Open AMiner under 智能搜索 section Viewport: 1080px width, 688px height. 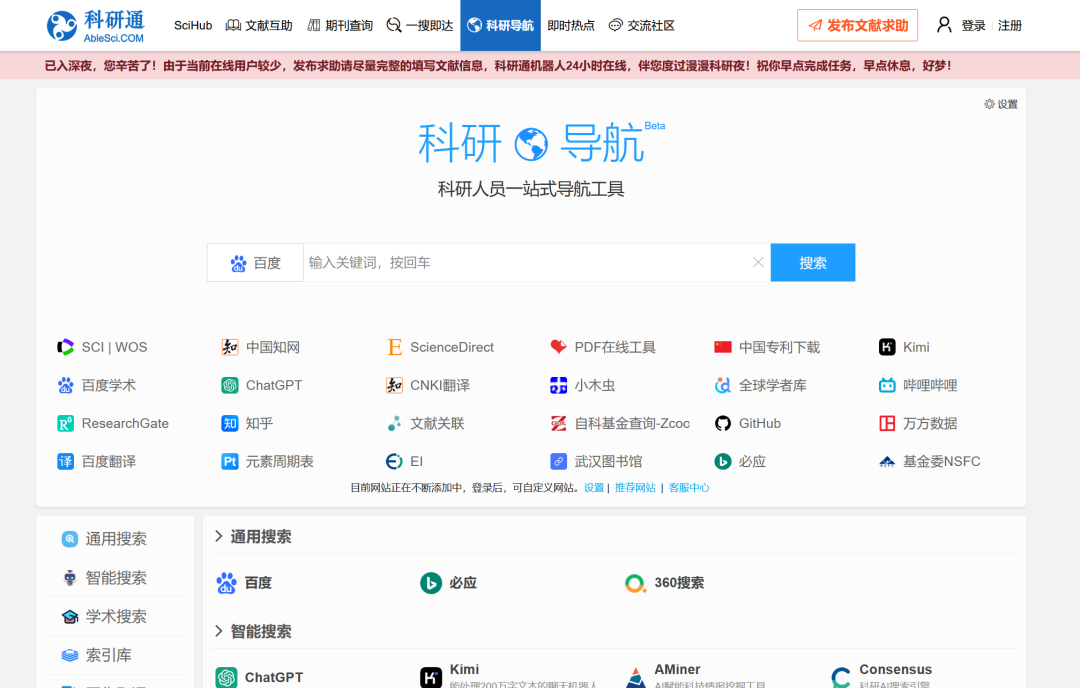point(696,676)
